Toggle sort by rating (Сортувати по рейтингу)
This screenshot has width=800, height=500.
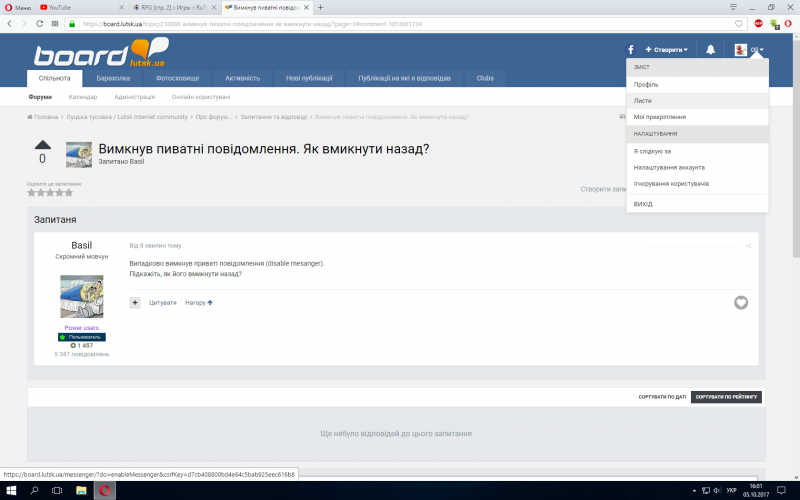pos(726,397)
